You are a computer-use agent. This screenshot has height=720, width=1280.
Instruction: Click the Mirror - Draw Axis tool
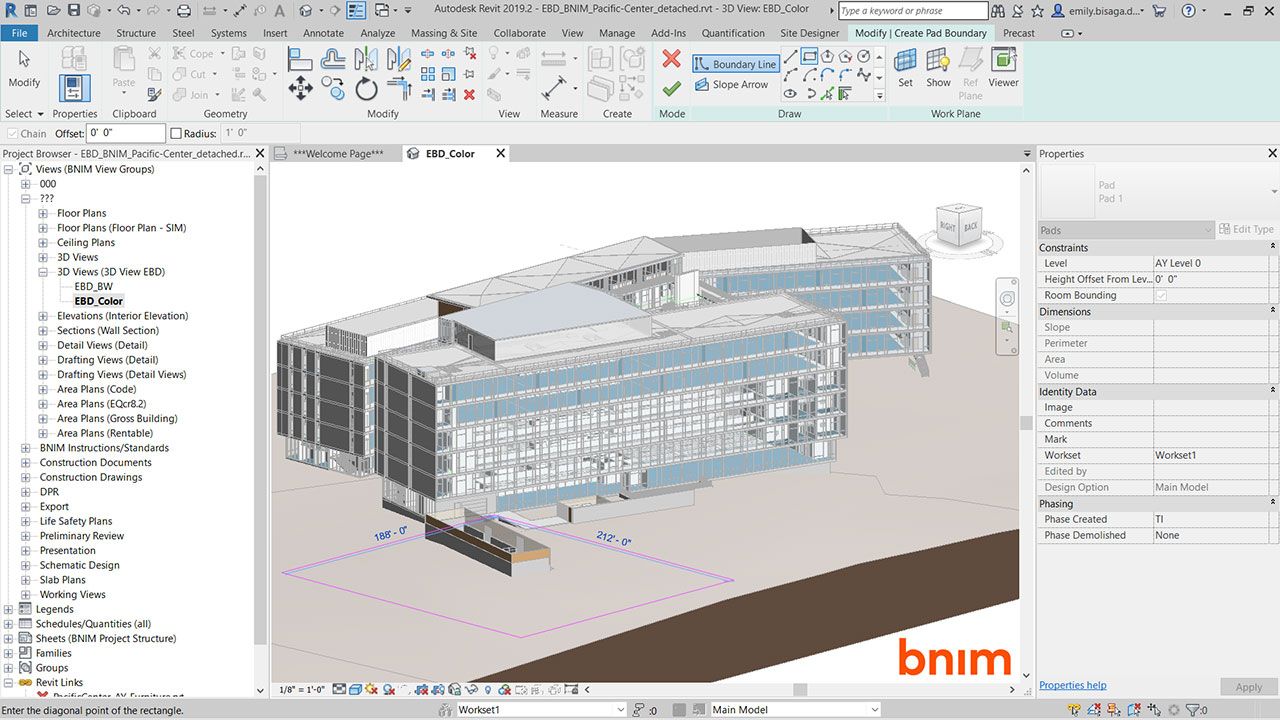click(x=399, y=59)
